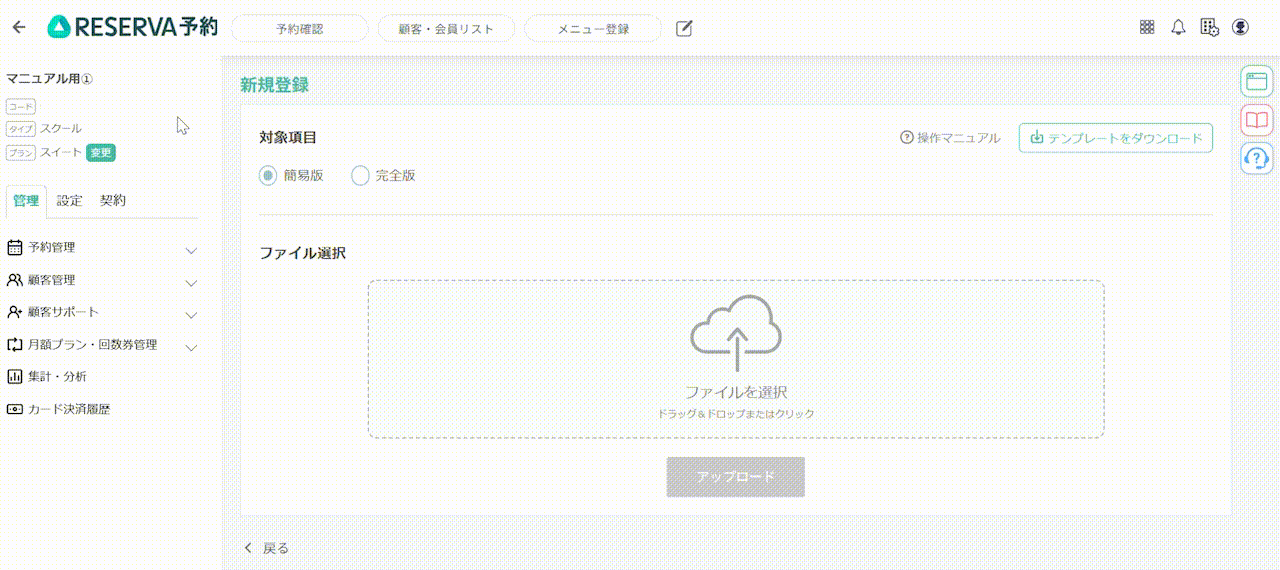Click the 顧客サポート person icon
The width and height of the screenshot is (1280, 570).
(14, 312)
